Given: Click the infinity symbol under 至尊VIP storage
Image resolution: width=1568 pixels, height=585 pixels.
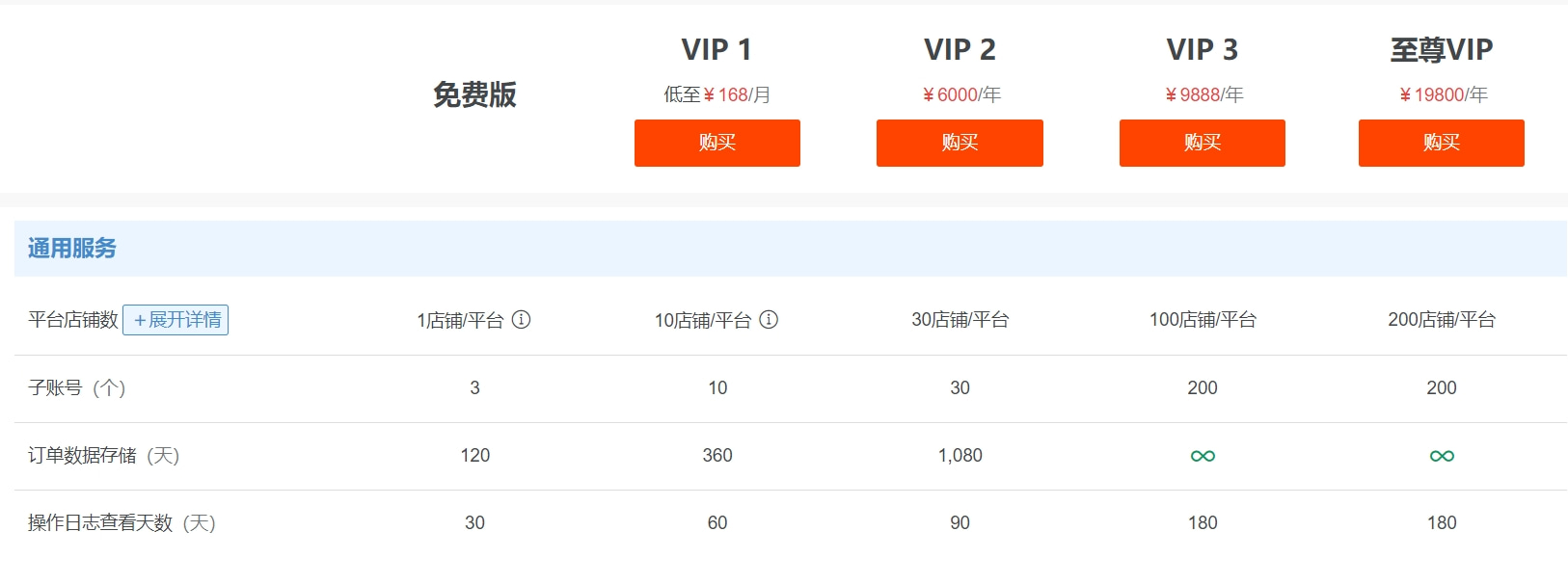Looking at the screenshot, I should 1441,455.
